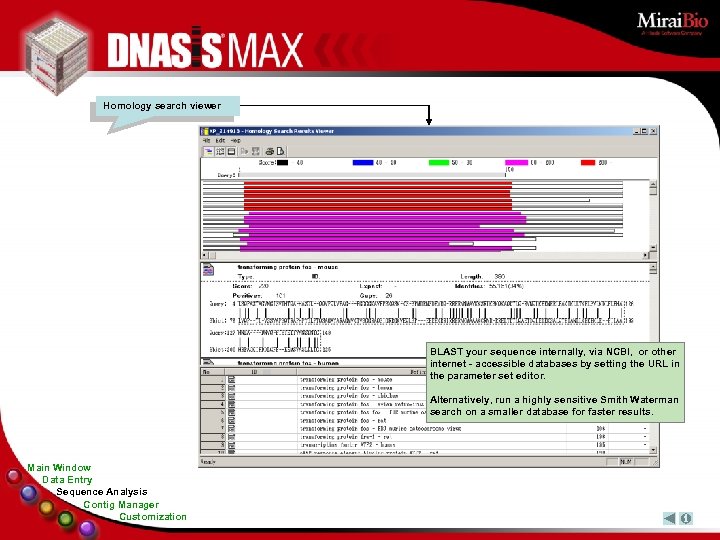This screenshot has height=540, width=720.
Task: Click the green navigation ball
Action: click(66, 519)
